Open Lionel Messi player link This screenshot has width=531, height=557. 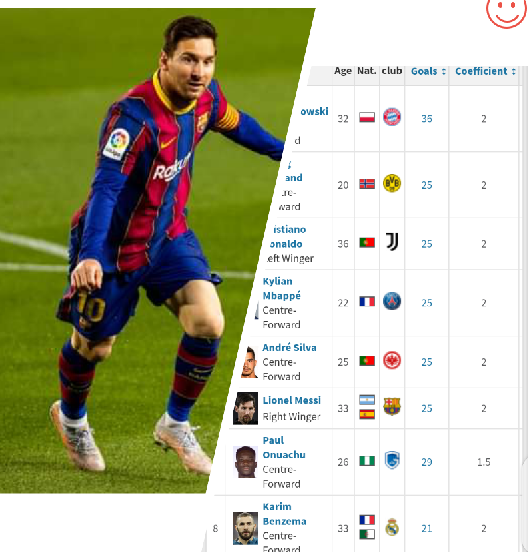tap(292, 401)
